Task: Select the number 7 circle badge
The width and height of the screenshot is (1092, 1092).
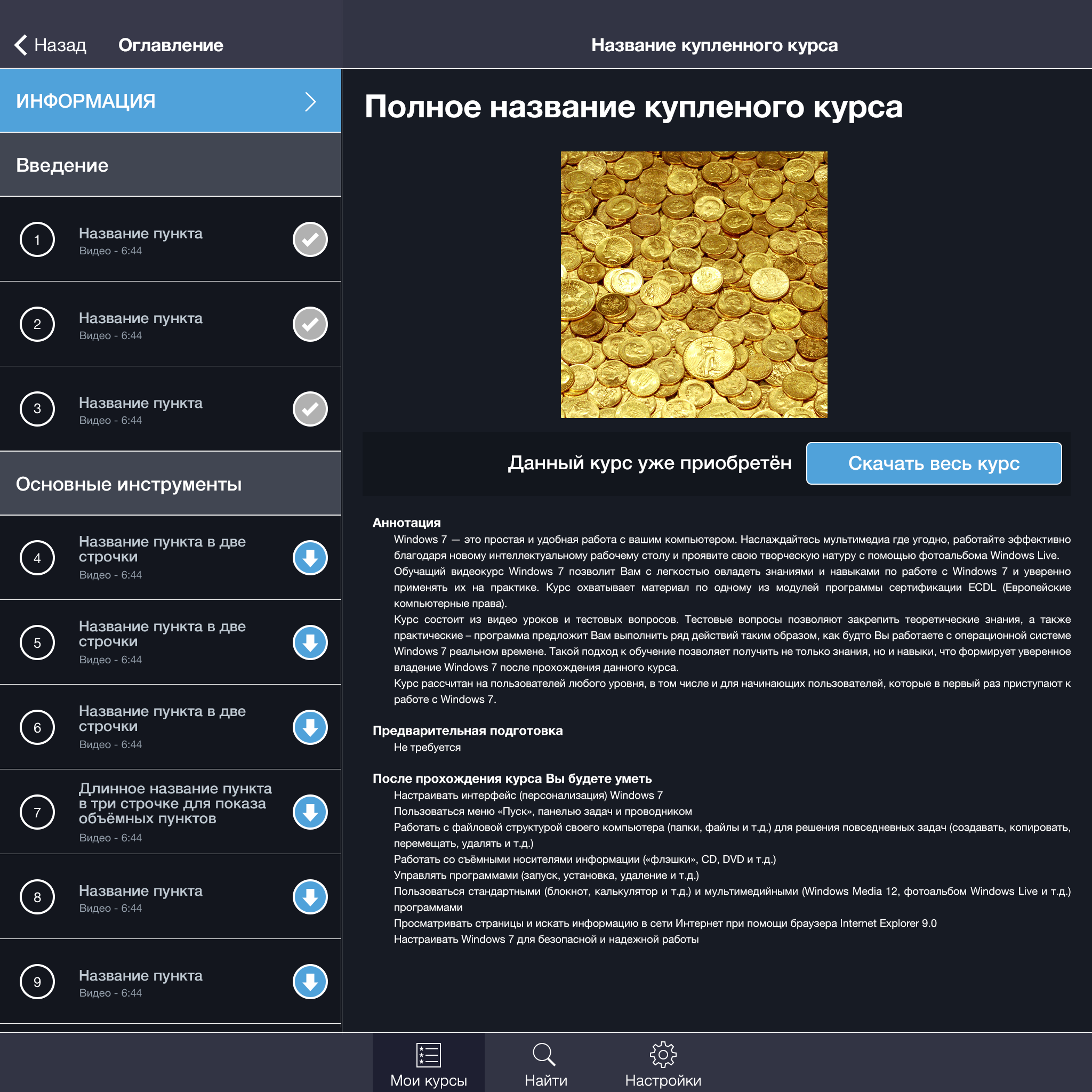Action: pyautogui.click(x=37, y=812)
